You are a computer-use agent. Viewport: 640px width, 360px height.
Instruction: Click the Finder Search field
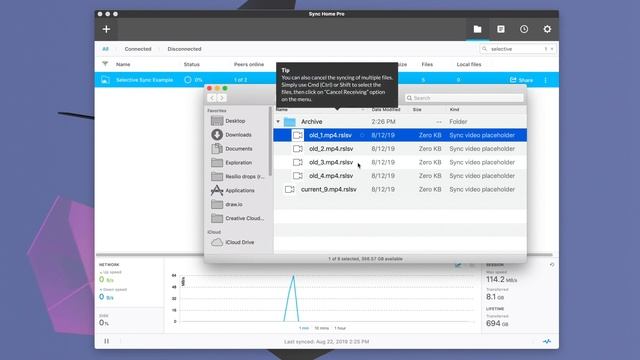pyautogui.click(x=464, y=98)
